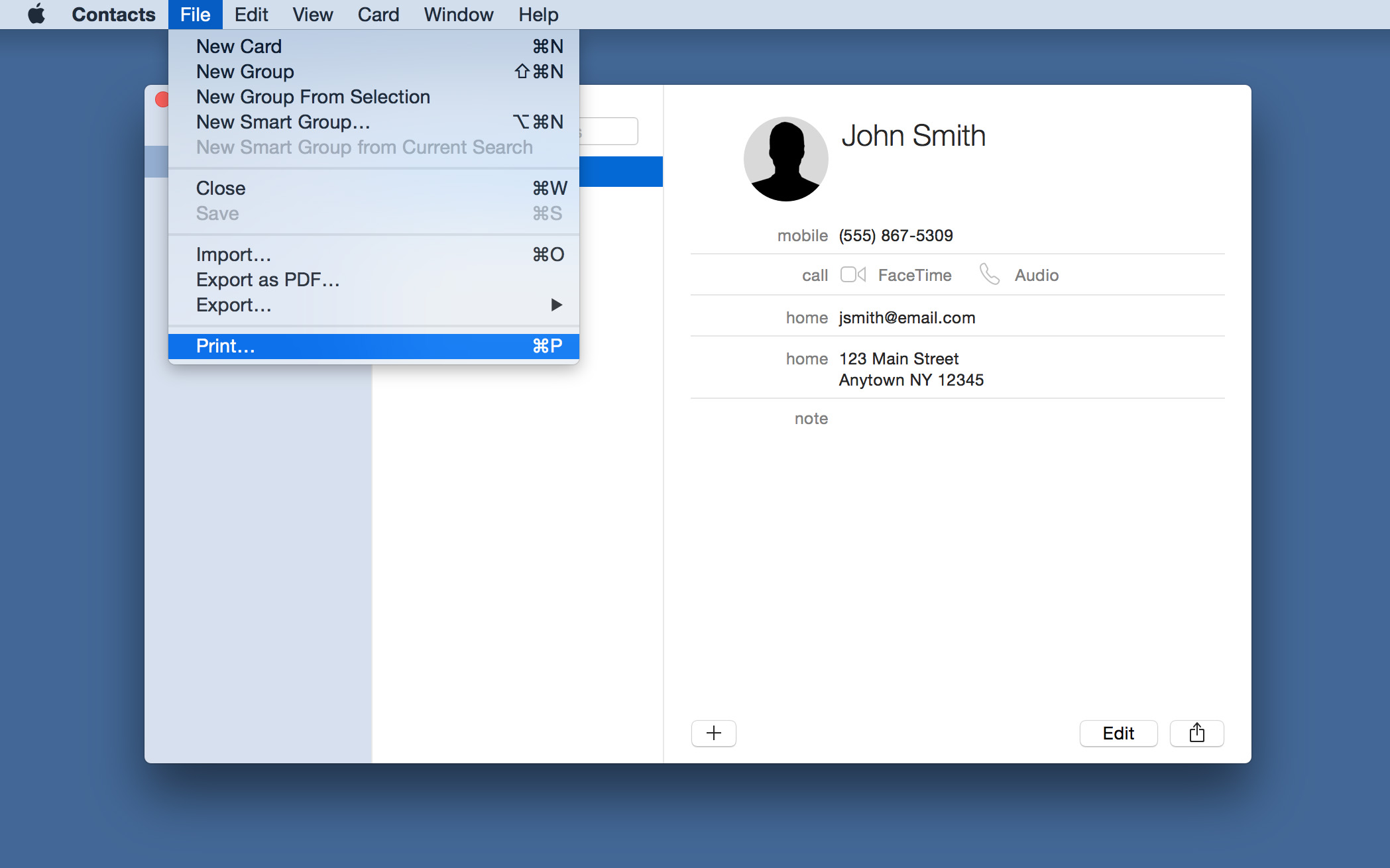Screen dimensions: 1390x868
Task: Click the address 123 Main Street
Action: click(x=899, y=358)
